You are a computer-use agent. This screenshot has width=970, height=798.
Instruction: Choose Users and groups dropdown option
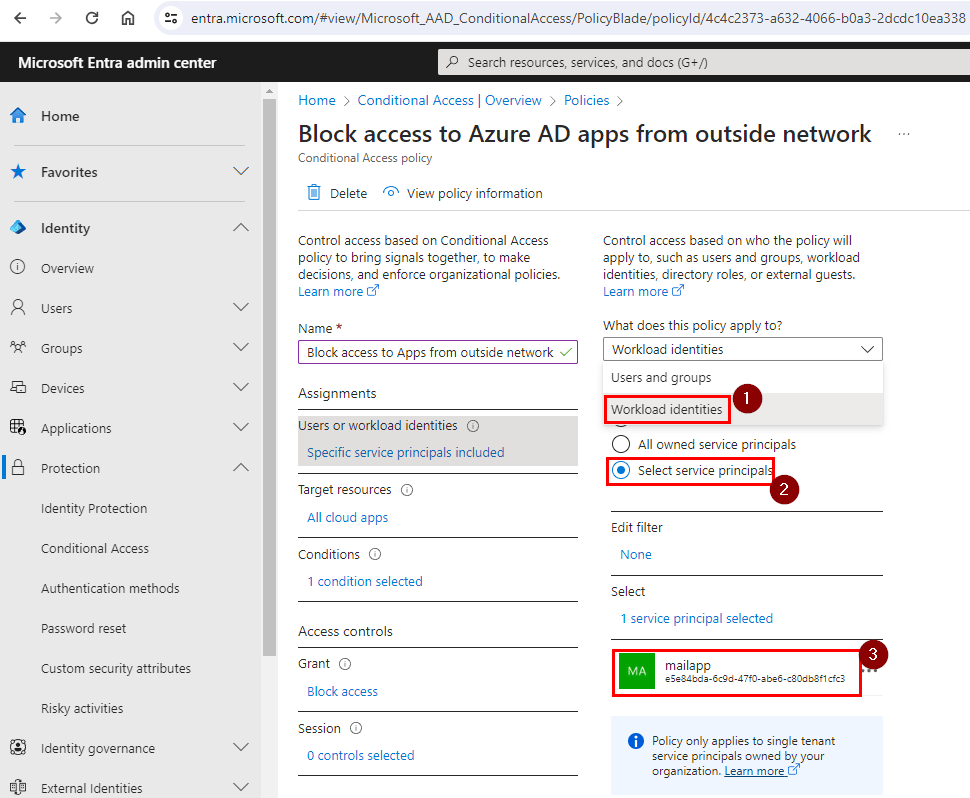point(661,378)
